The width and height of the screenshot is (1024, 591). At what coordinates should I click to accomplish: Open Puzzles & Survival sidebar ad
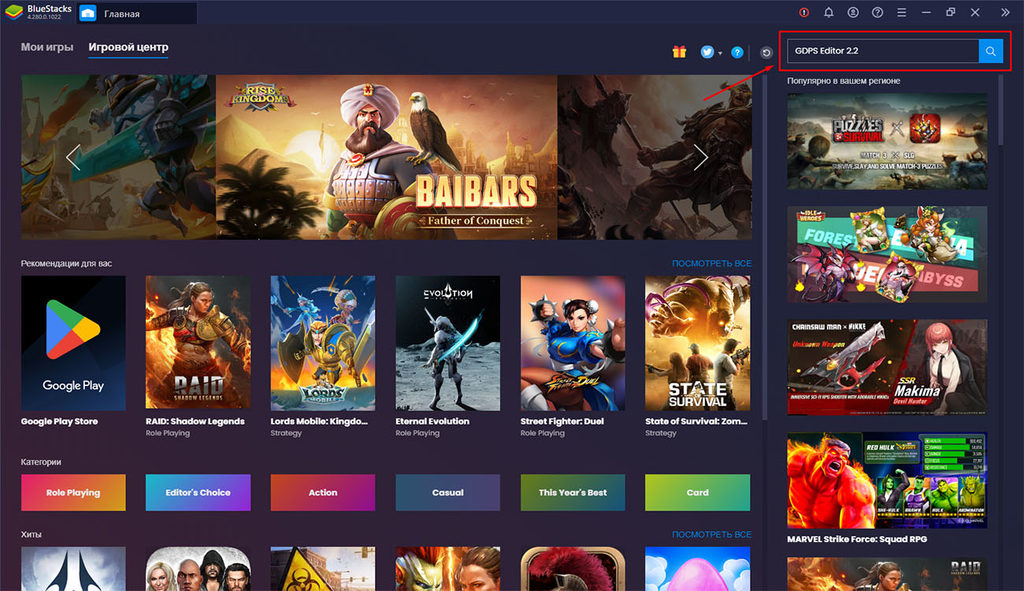[887, 141]
